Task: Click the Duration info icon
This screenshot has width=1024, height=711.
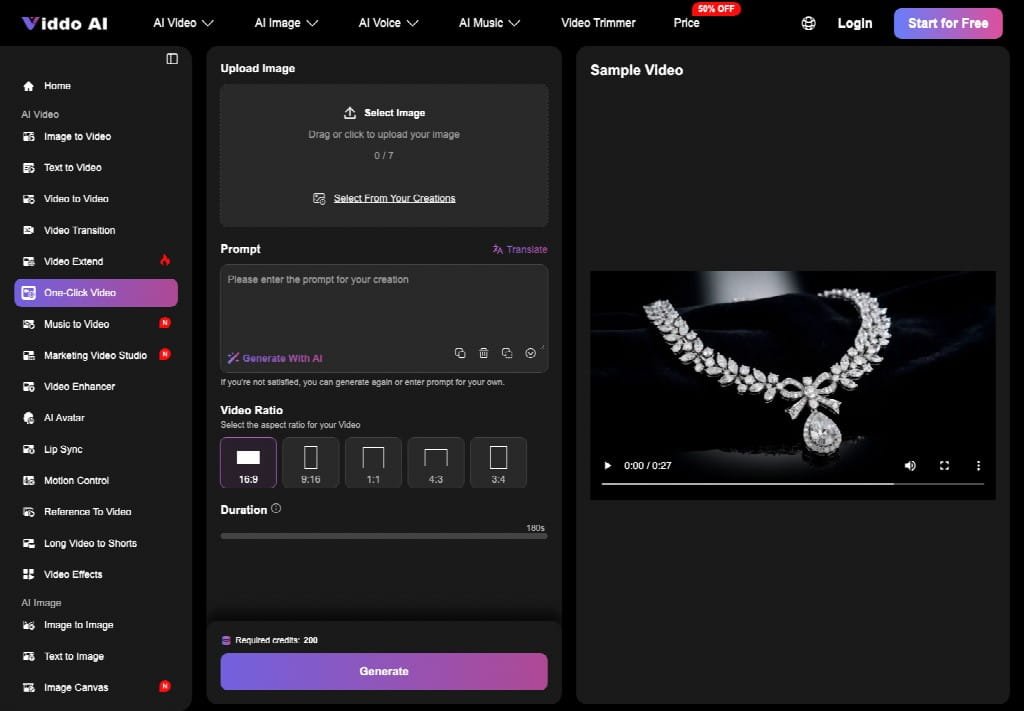Action: point(276,509)
